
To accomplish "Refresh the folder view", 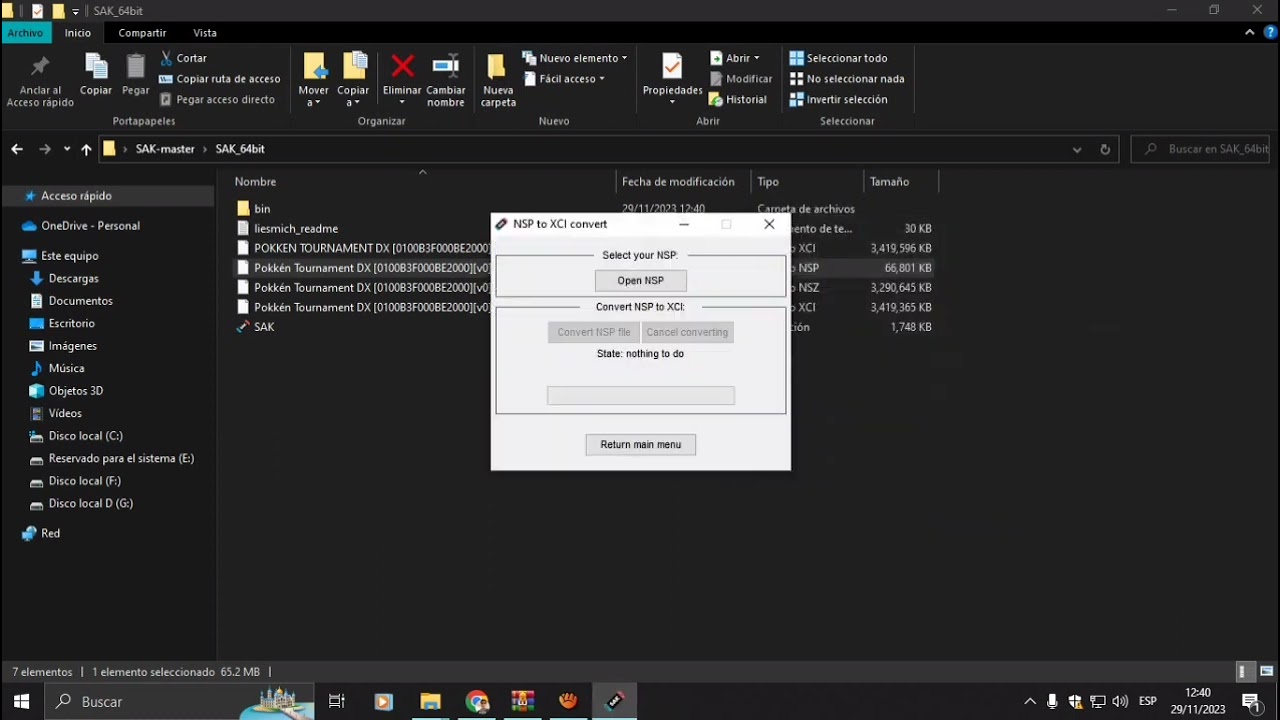I will click(1105, 149).
